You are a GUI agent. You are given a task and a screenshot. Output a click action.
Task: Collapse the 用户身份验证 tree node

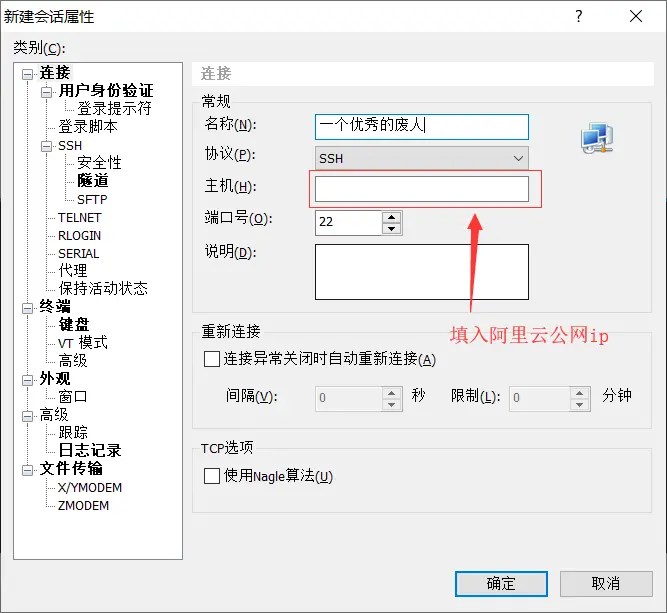click(46, 92)
